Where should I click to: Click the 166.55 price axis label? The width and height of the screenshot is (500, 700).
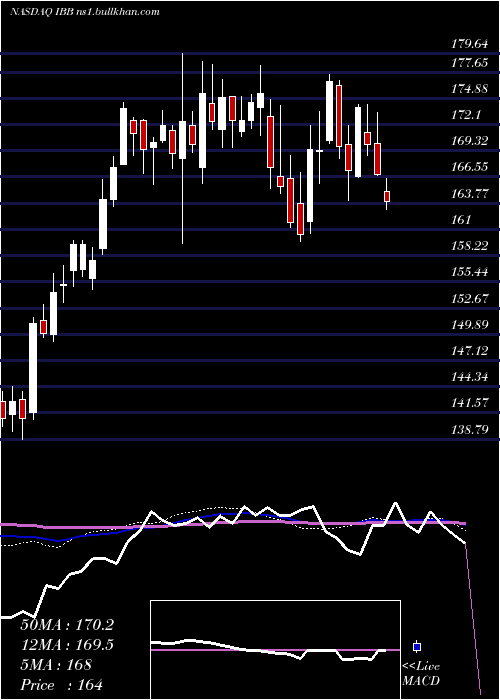click(x=470, y=167)
